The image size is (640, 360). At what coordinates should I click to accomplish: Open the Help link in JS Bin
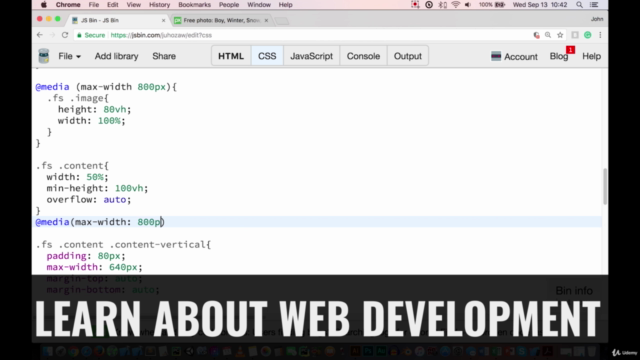(x=591, y=56)
